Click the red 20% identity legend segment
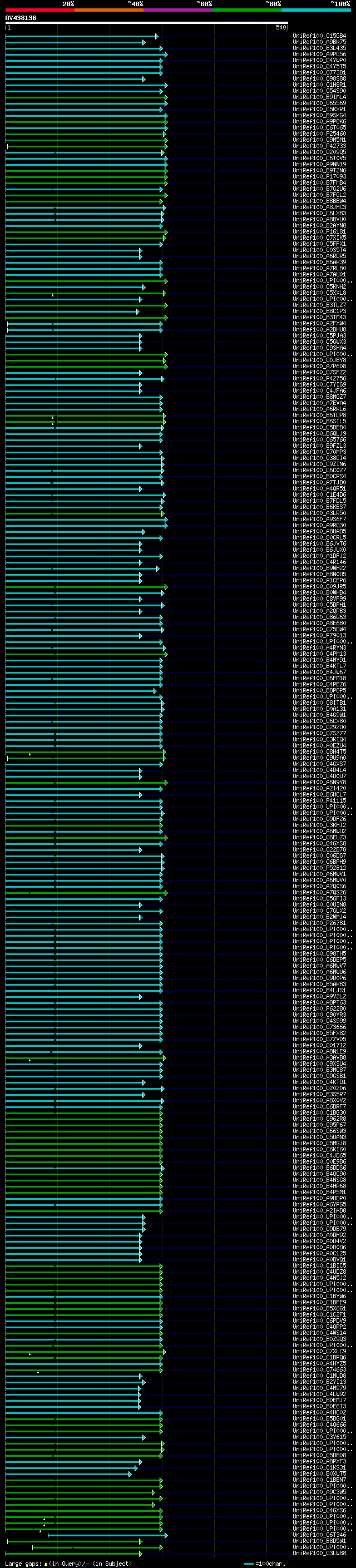Screen dimensions: 356x1568 click(40, 10)
